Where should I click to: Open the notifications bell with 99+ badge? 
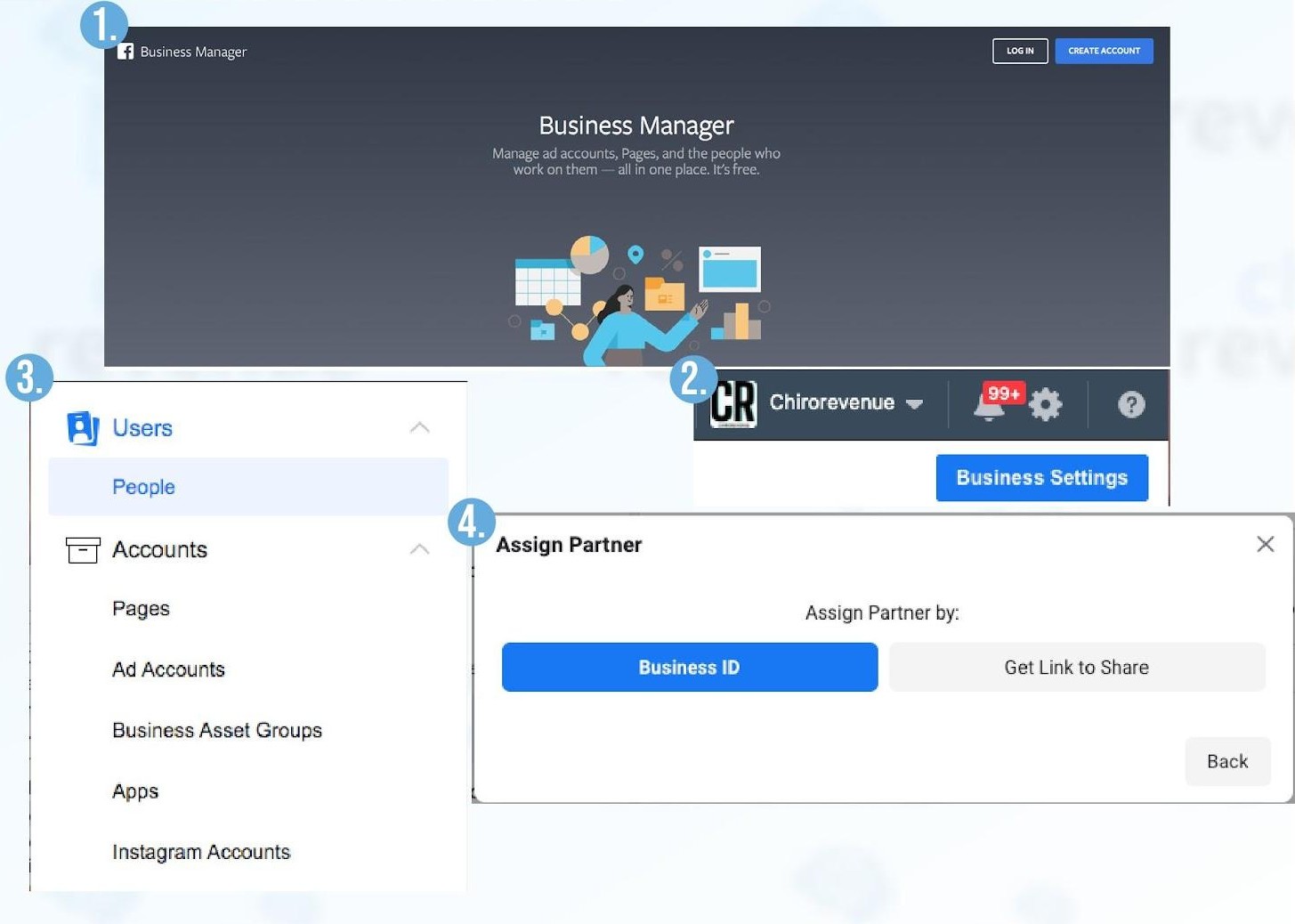tap(990, 406)
